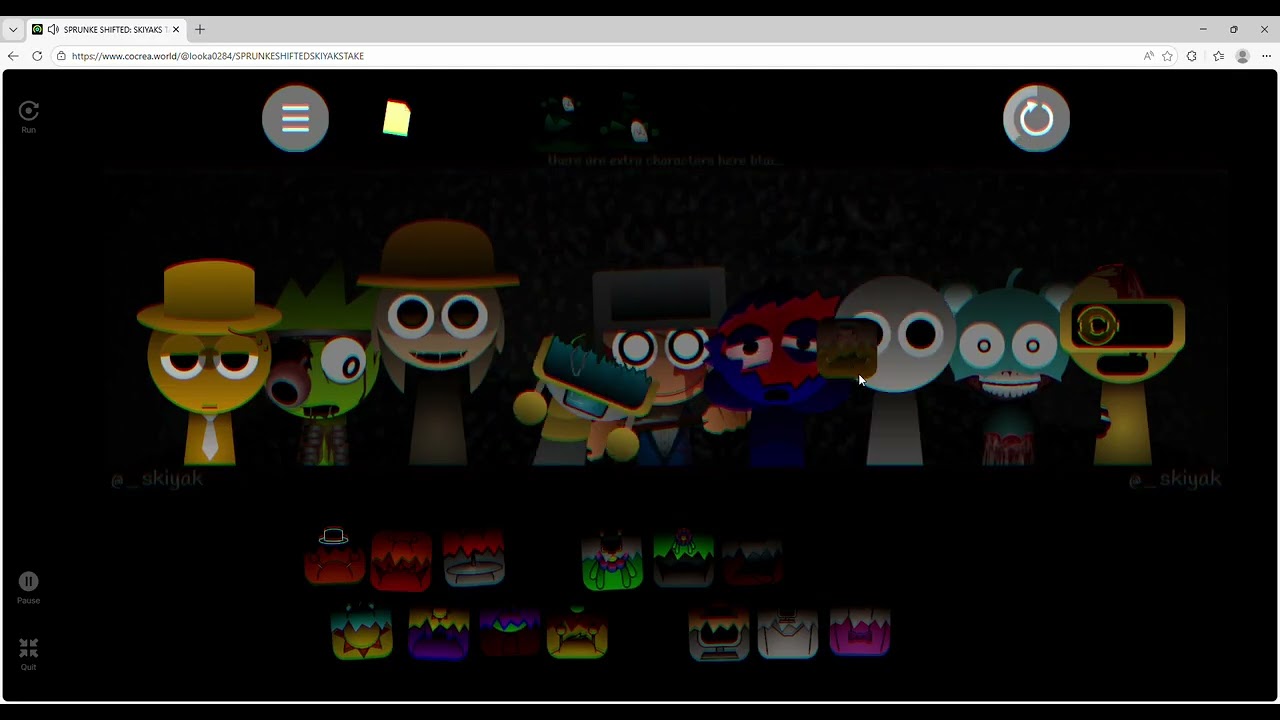The image size is (1280, 720).
Task: Open the striped hamburger menu button
Action: 295,119
